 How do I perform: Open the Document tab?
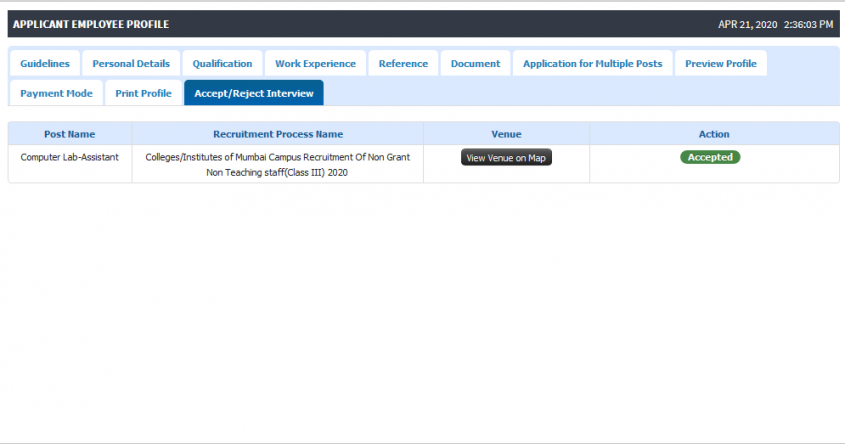click(475, 63)
